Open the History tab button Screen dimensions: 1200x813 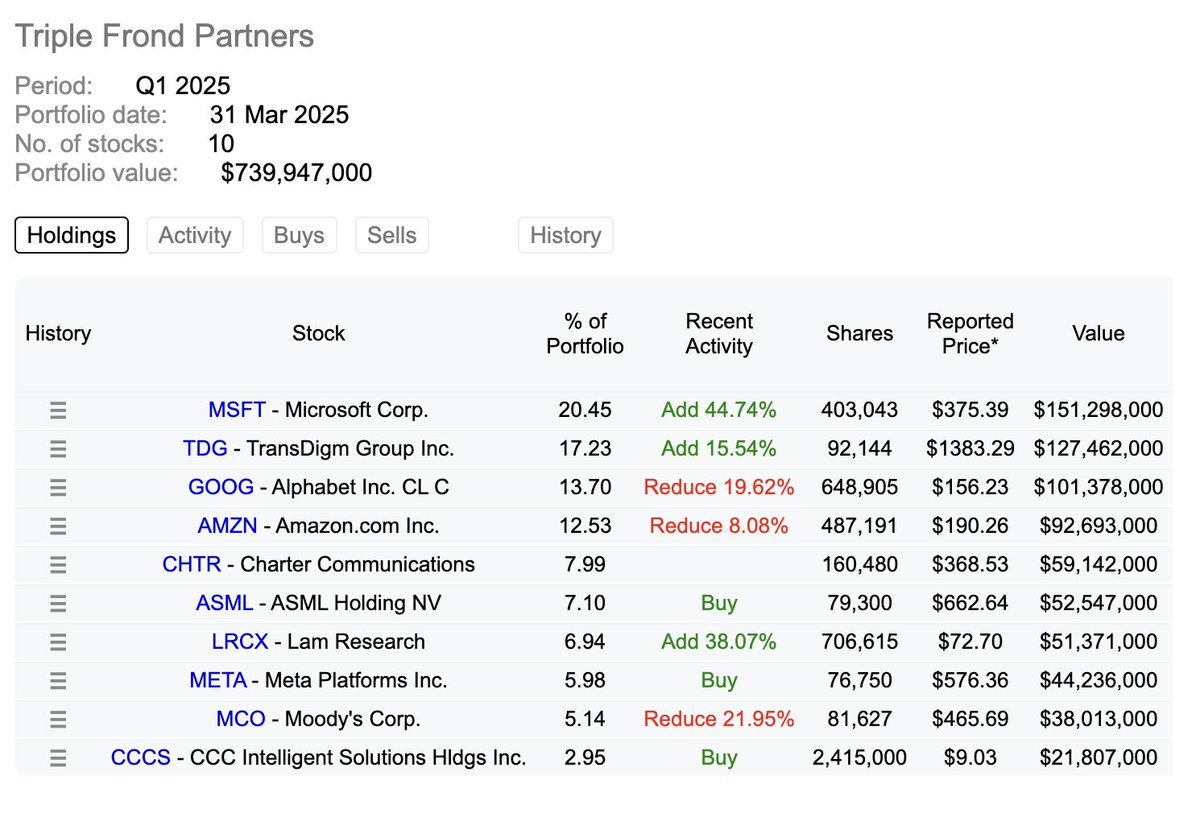(x=566, y=235)
